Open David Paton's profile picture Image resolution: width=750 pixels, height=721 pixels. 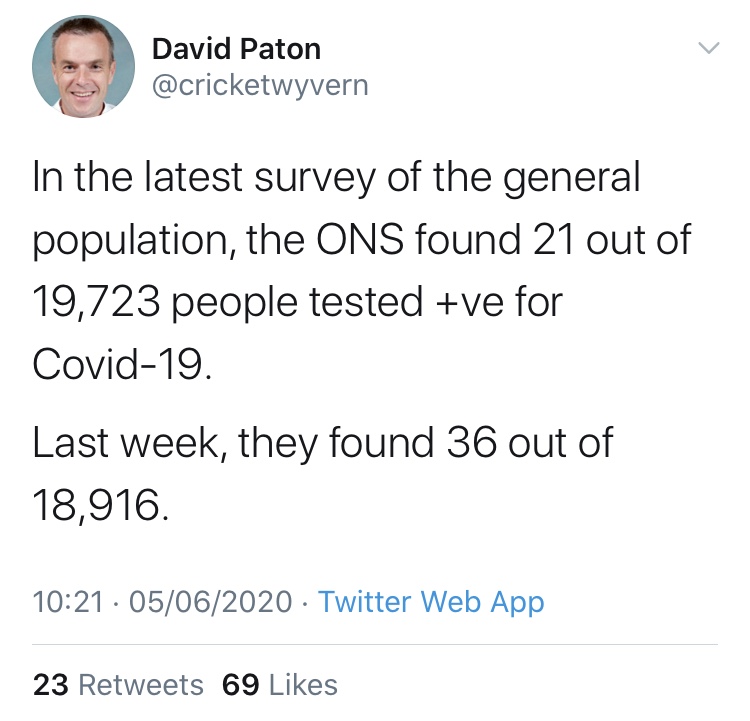coord(83,67)
